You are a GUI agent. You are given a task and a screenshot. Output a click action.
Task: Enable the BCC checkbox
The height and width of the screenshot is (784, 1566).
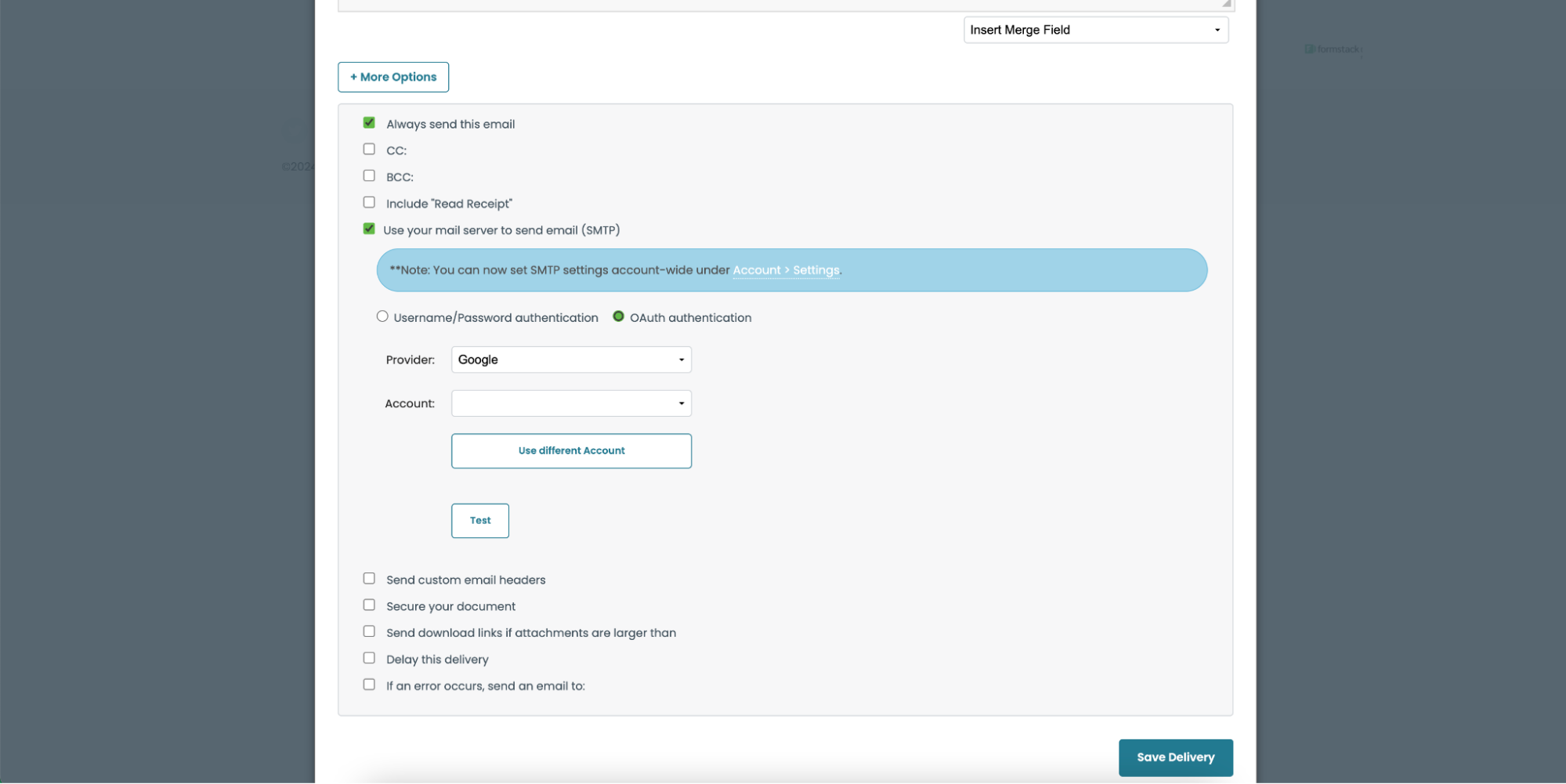369,176
